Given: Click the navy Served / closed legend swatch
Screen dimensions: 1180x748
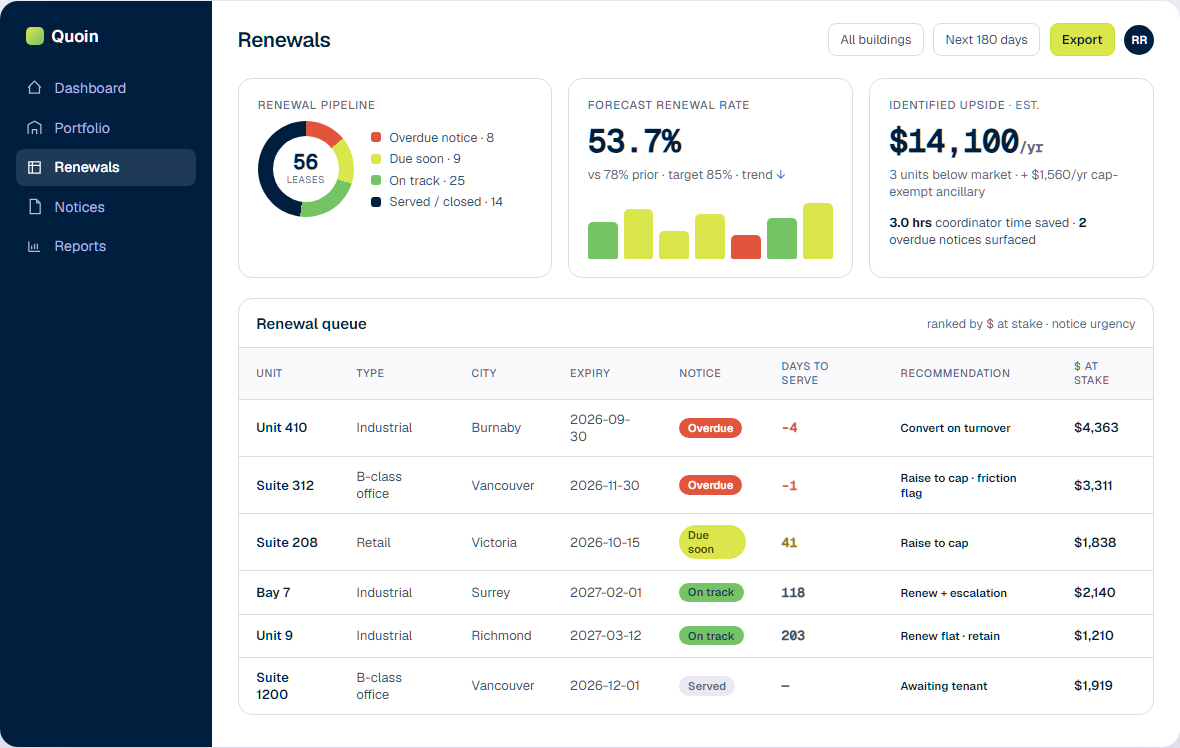Looking at the screenshot, I should coord(376,202).
